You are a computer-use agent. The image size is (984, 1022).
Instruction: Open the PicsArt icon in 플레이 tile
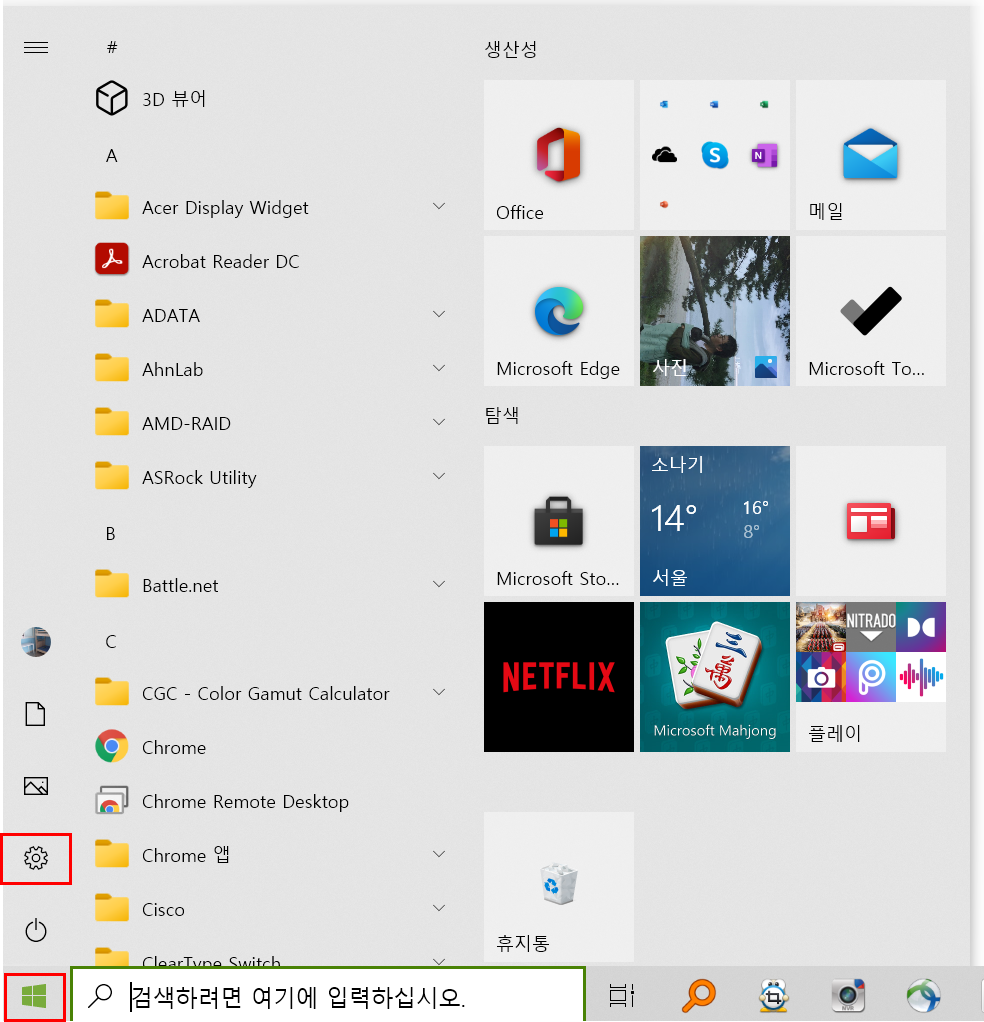(871, 677)
